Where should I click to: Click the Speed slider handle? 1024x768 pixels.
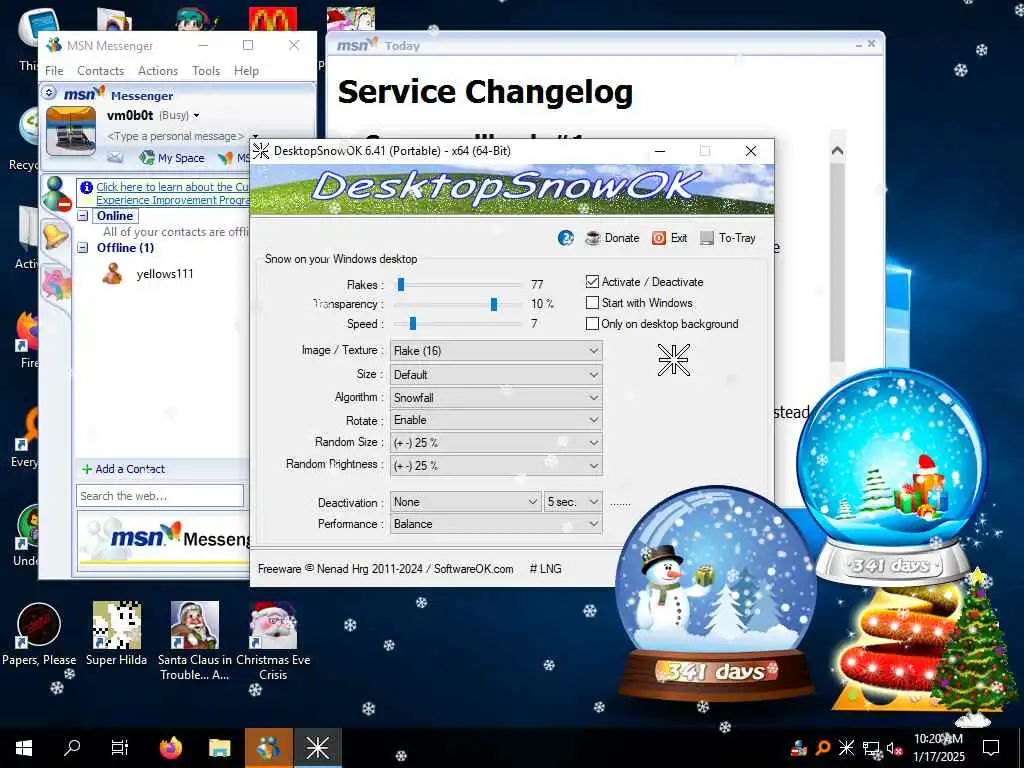(x=413, y=323)
